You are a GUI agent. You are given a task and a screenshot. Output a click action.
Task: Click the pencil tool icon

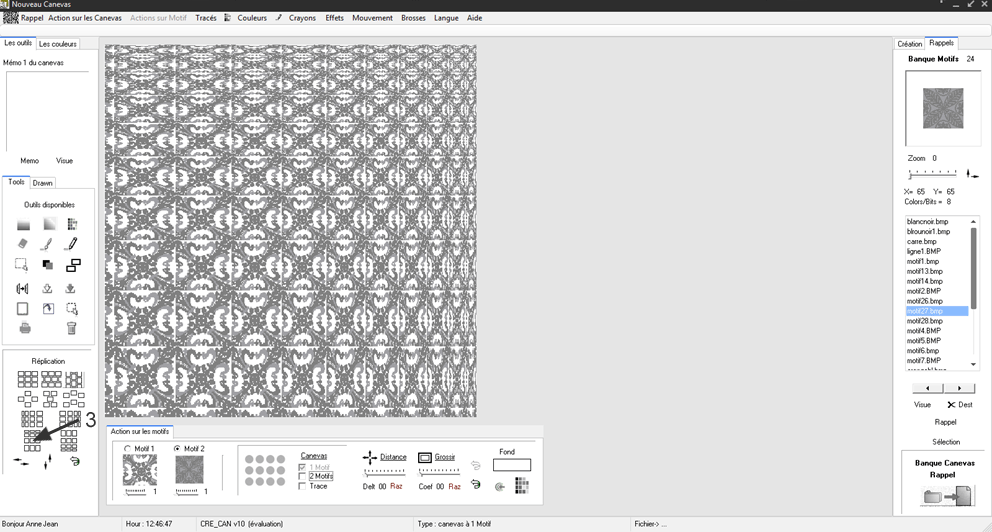point(72,243)
